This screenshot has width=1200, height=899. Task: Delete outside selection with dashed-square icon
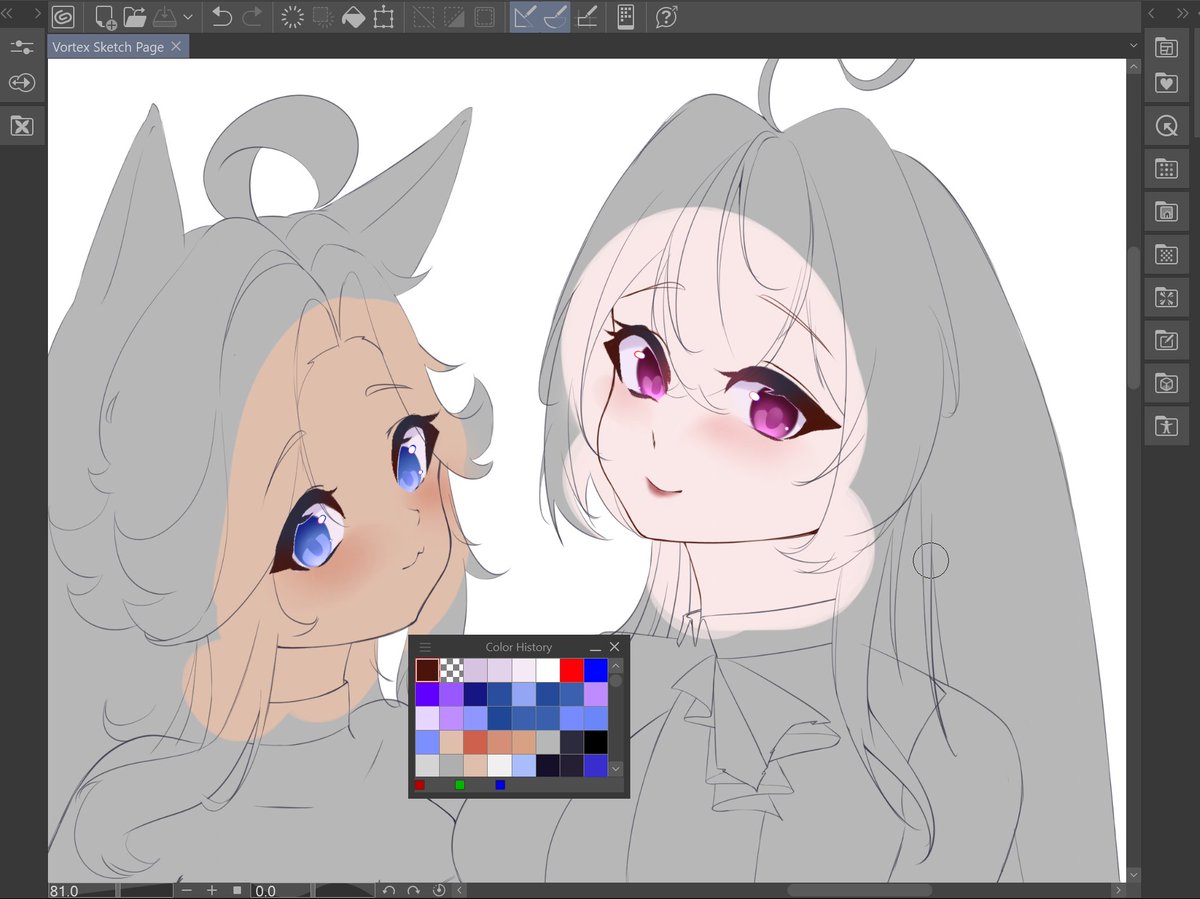tap(323, 16)
